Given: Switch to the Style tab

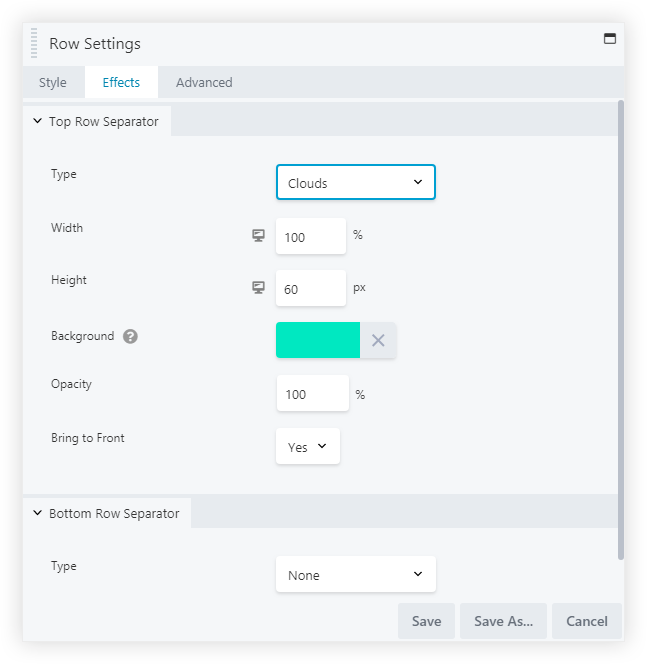Looking at the screenshot, I should click(53, 83).
